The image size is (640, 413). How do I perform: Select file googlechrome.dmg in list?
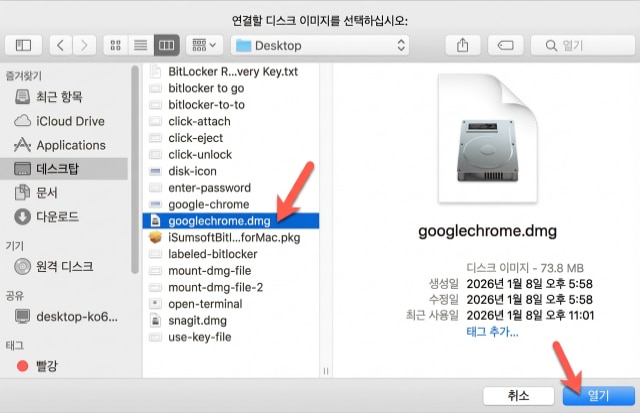pos(231,221)
